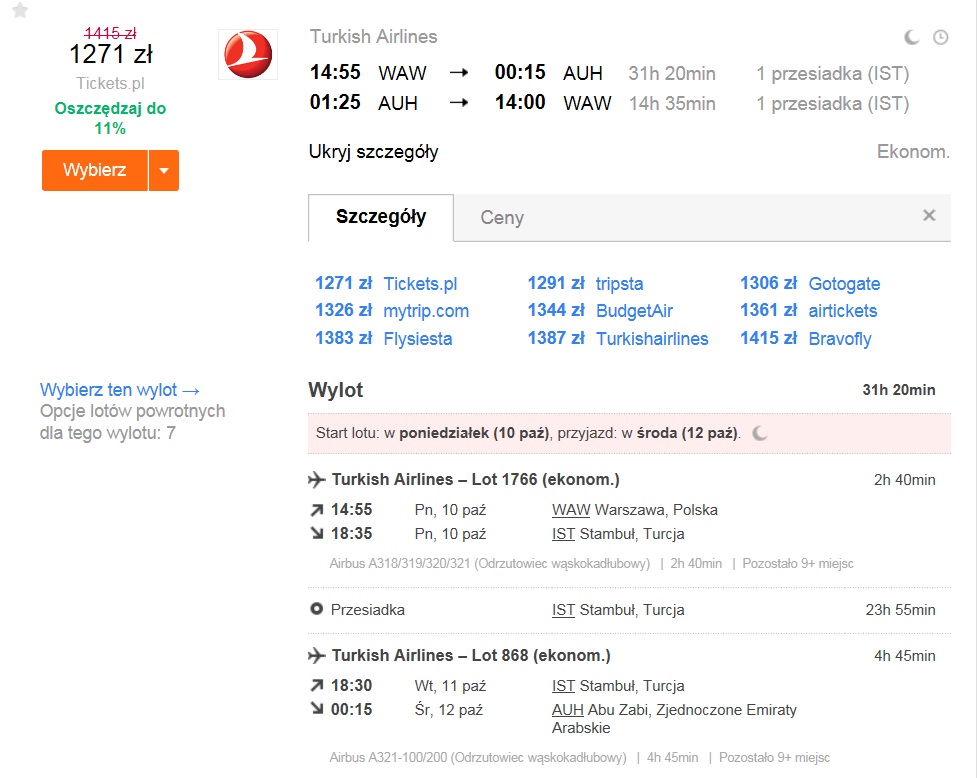
Task: Close the details panel with the X
Action: 929,215
